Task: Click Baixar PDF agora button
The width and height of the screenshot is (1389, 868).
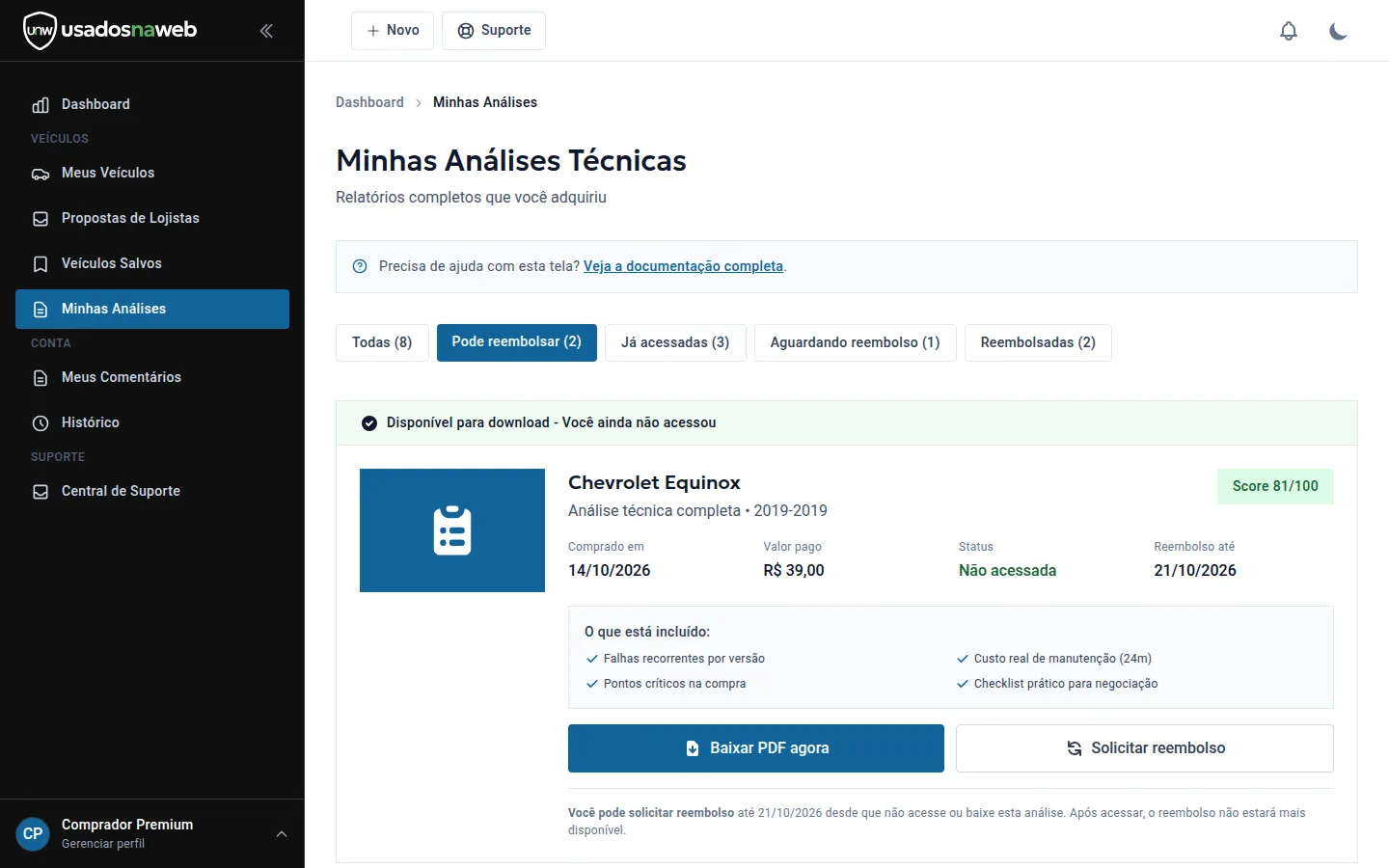Action: click(756, 748)
